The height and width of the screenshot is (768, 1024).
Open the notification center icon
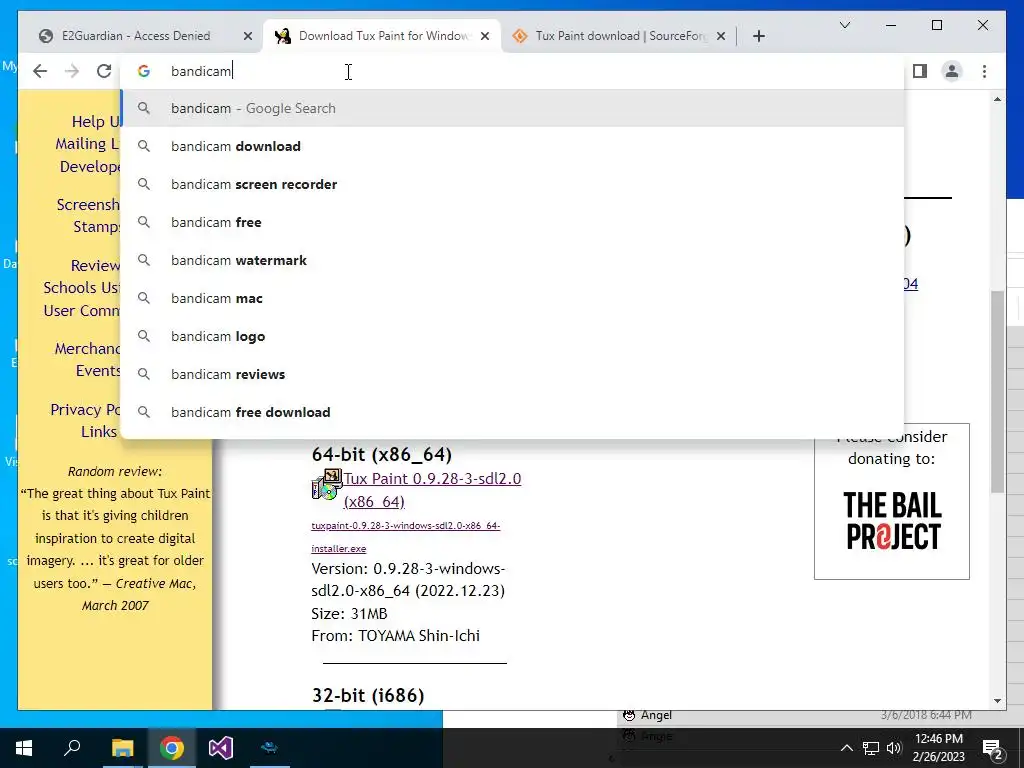pyautogui.click(x=993, y=749)
